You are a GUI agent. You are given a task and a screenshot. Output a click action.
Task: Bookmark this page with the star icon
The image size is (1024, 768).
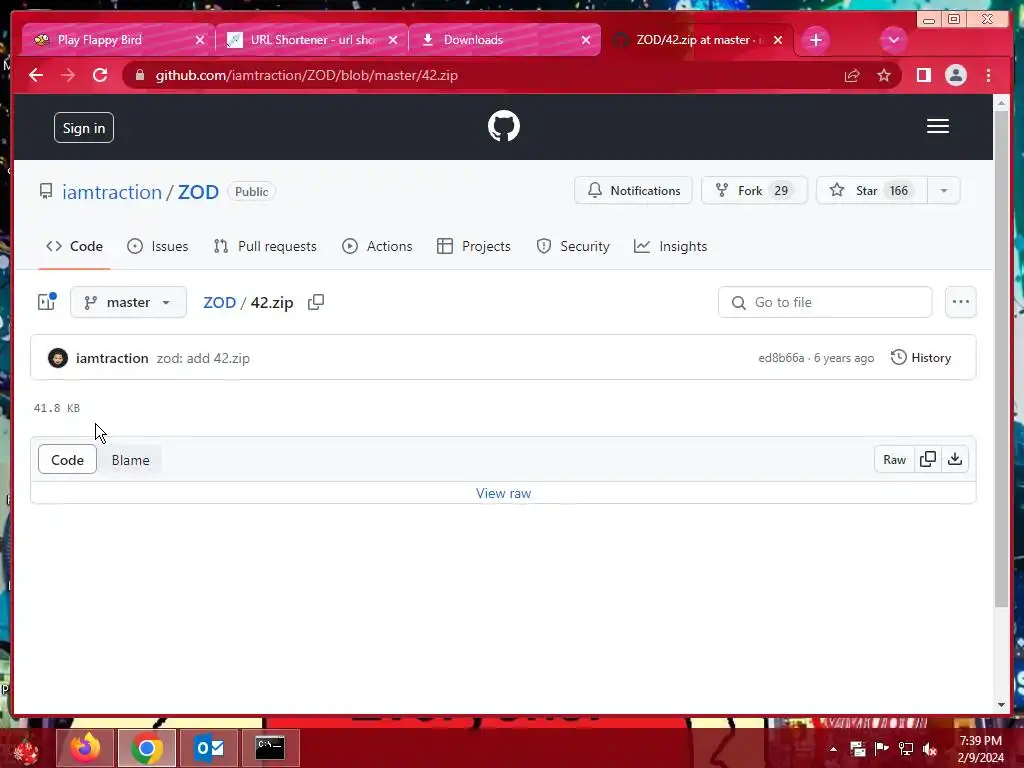884,75
